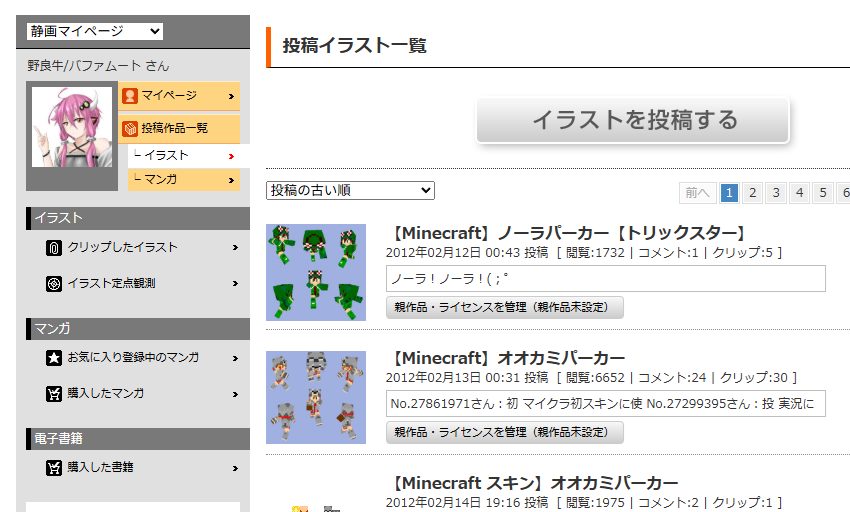The width and height of the screenshot is (850, 512).
Task: Click the イラストを投稿する button
Action: tap(633, 120)
